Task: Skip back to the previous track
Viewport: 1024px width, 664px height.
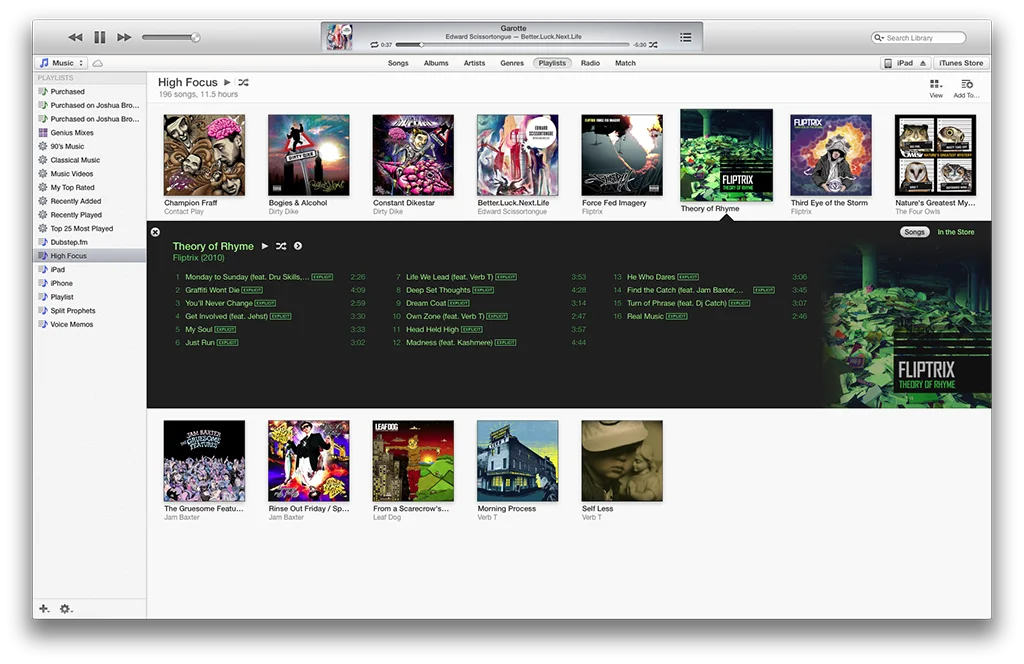Action: coord(75,37)
